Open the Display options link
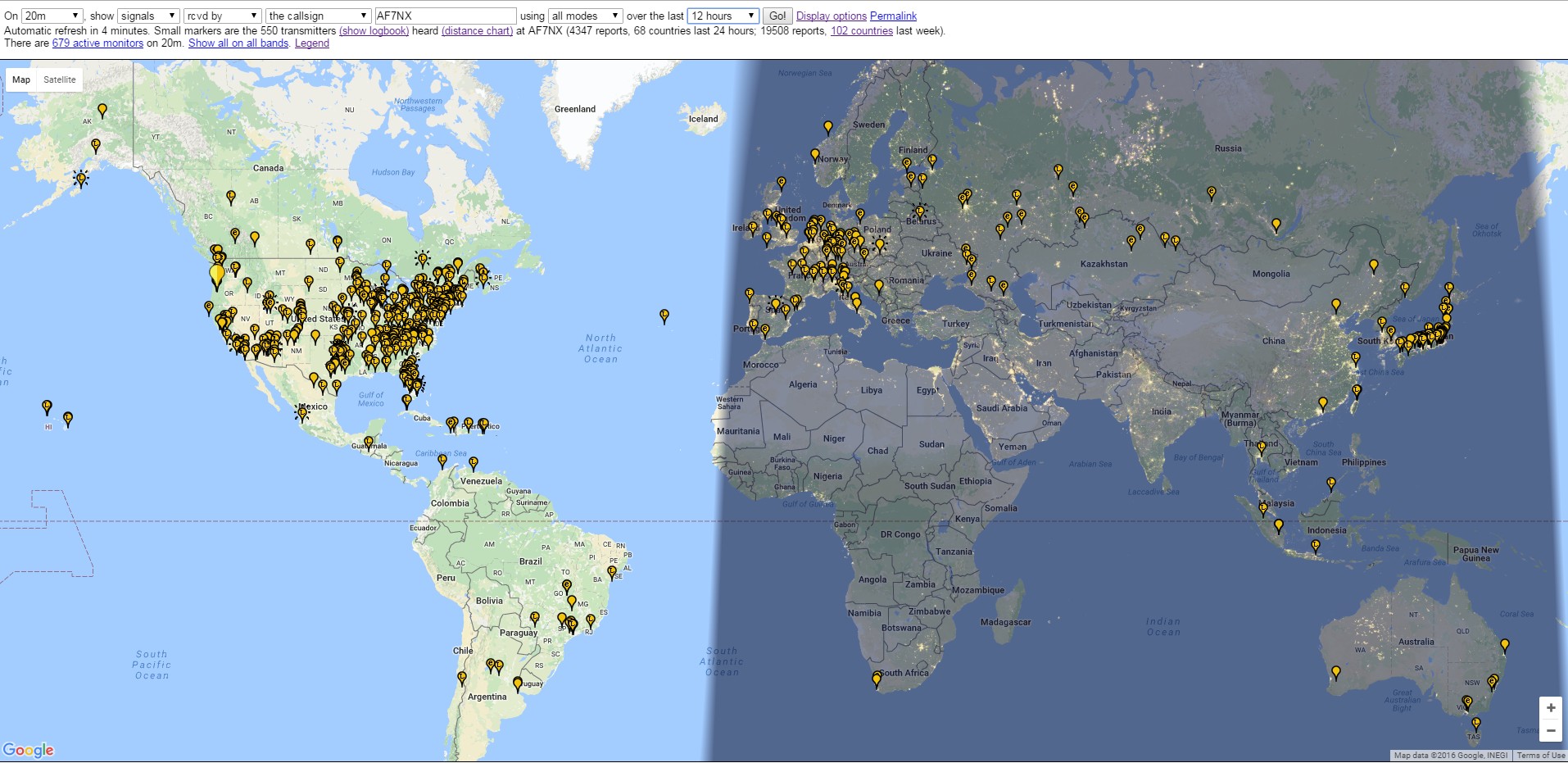 (831, 16)
